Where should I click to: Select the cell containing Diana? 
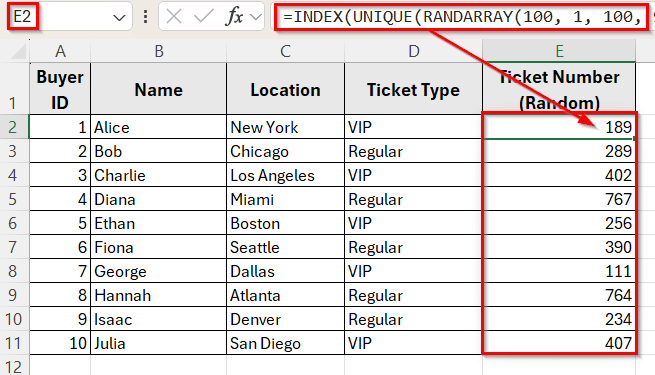[159, 199]
